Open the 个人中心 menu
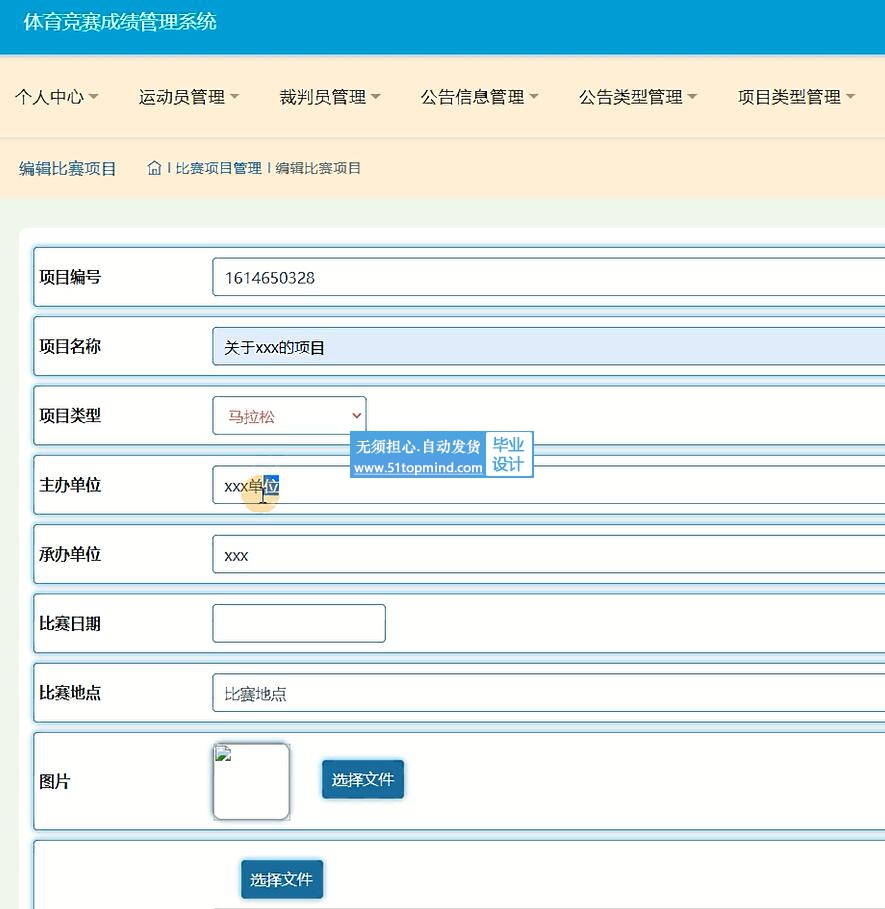 coord(57,96)
